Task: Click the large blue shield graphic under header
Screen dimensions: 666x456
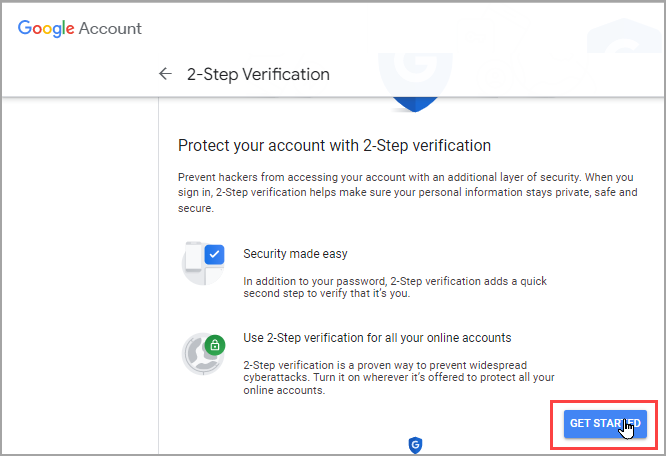Action: point(413,103)
